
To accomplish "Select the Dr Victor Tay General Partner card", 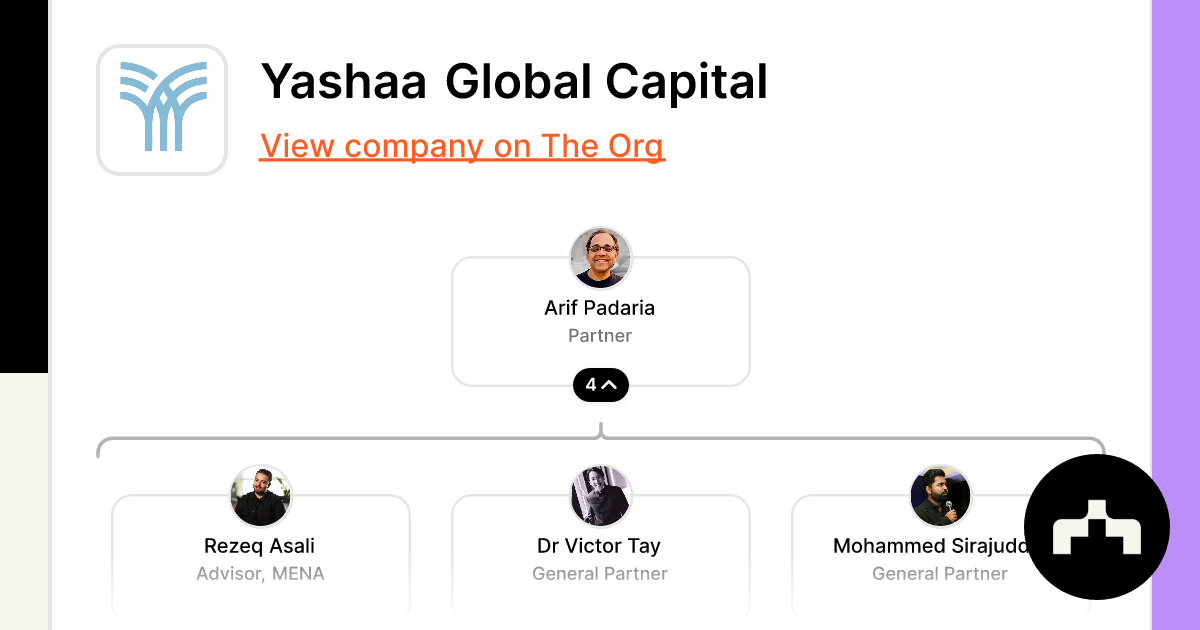I will [600, 558].
